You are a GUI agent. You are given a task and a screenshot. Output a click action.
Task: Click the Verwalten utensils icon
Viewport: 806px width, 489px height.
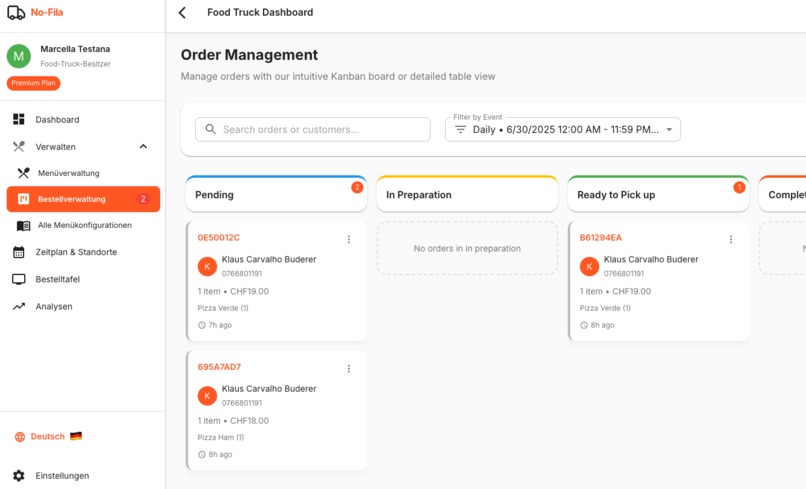tap(19, 147)
